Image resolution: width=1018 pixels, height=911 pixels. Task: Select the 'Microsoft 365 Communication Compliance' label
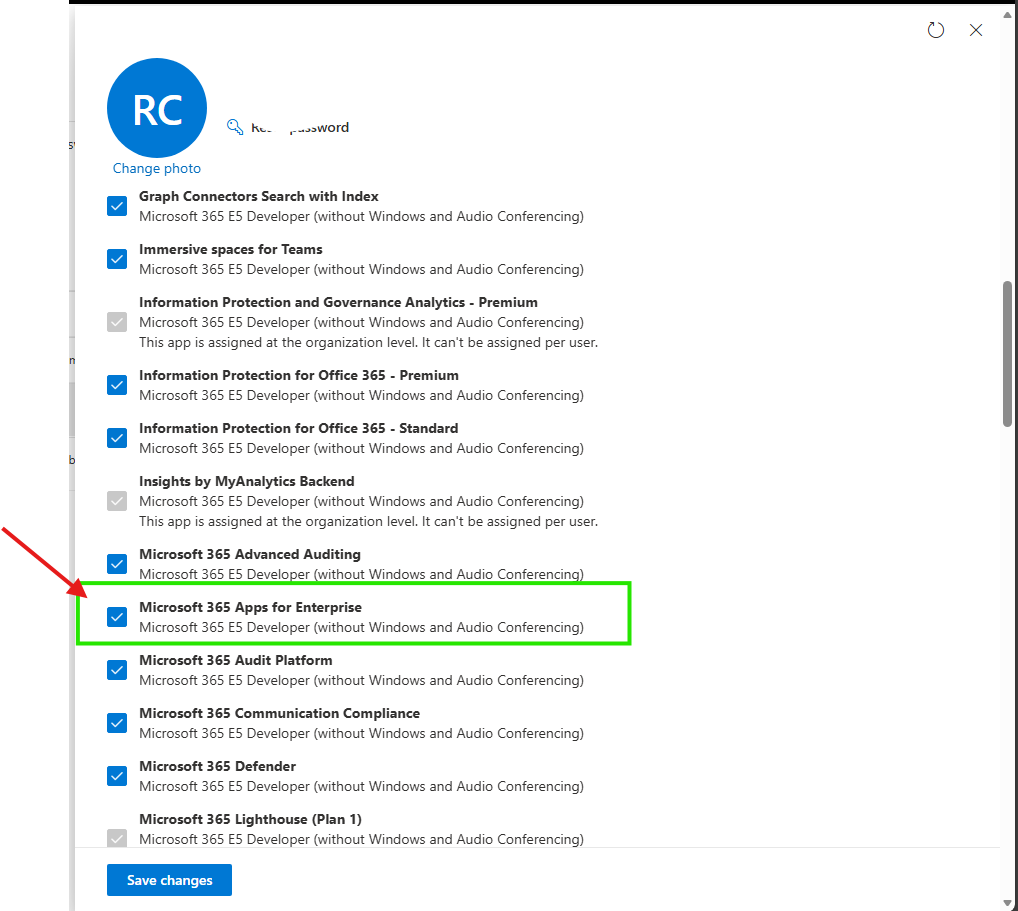pos(279,713)
